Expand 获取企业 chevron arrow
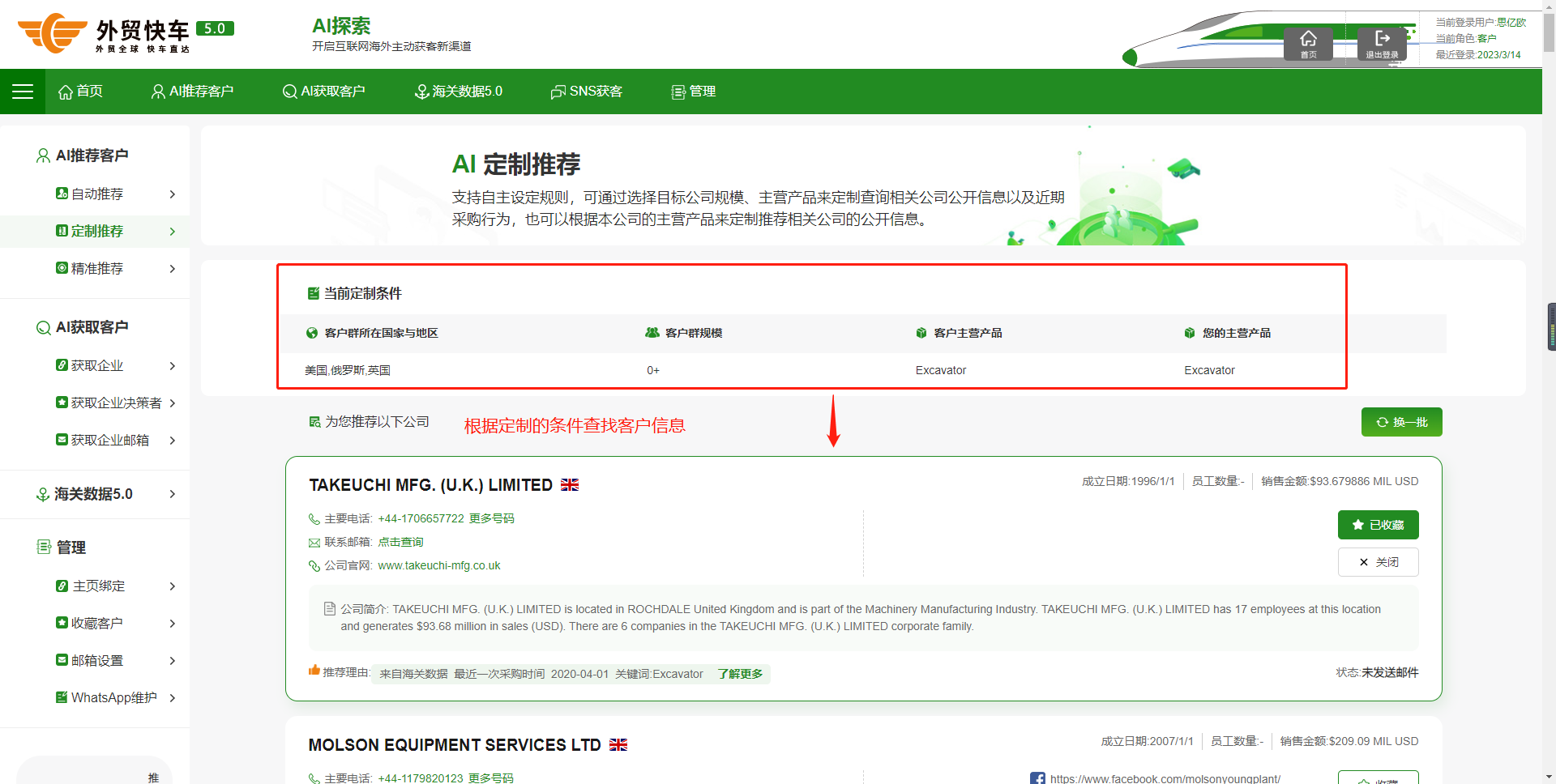This screenshot has height=784, width=1556. point(173,366)
